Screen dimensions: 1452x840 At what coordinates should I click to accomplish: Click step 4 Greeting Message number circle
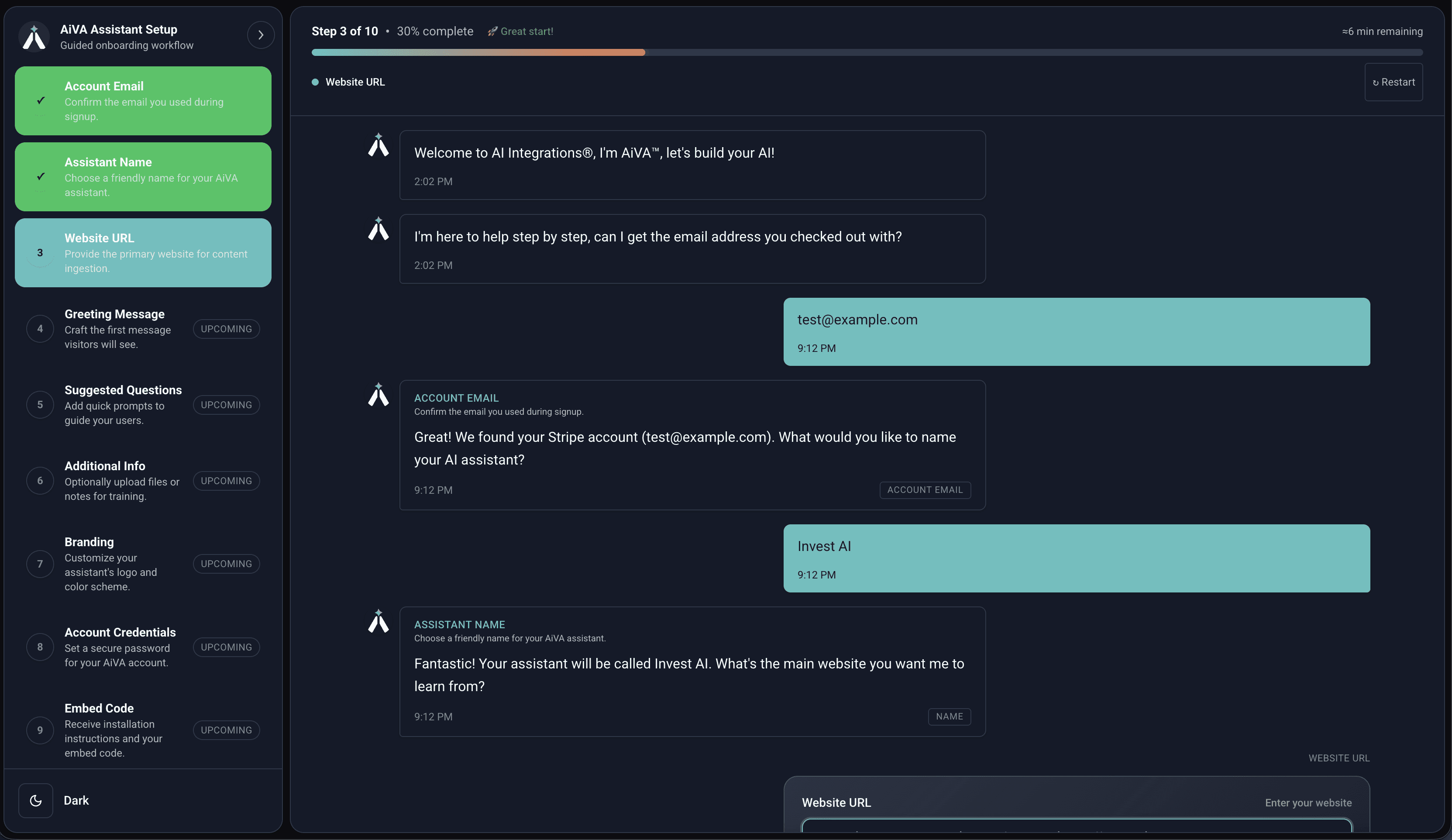tap(40, 329)
